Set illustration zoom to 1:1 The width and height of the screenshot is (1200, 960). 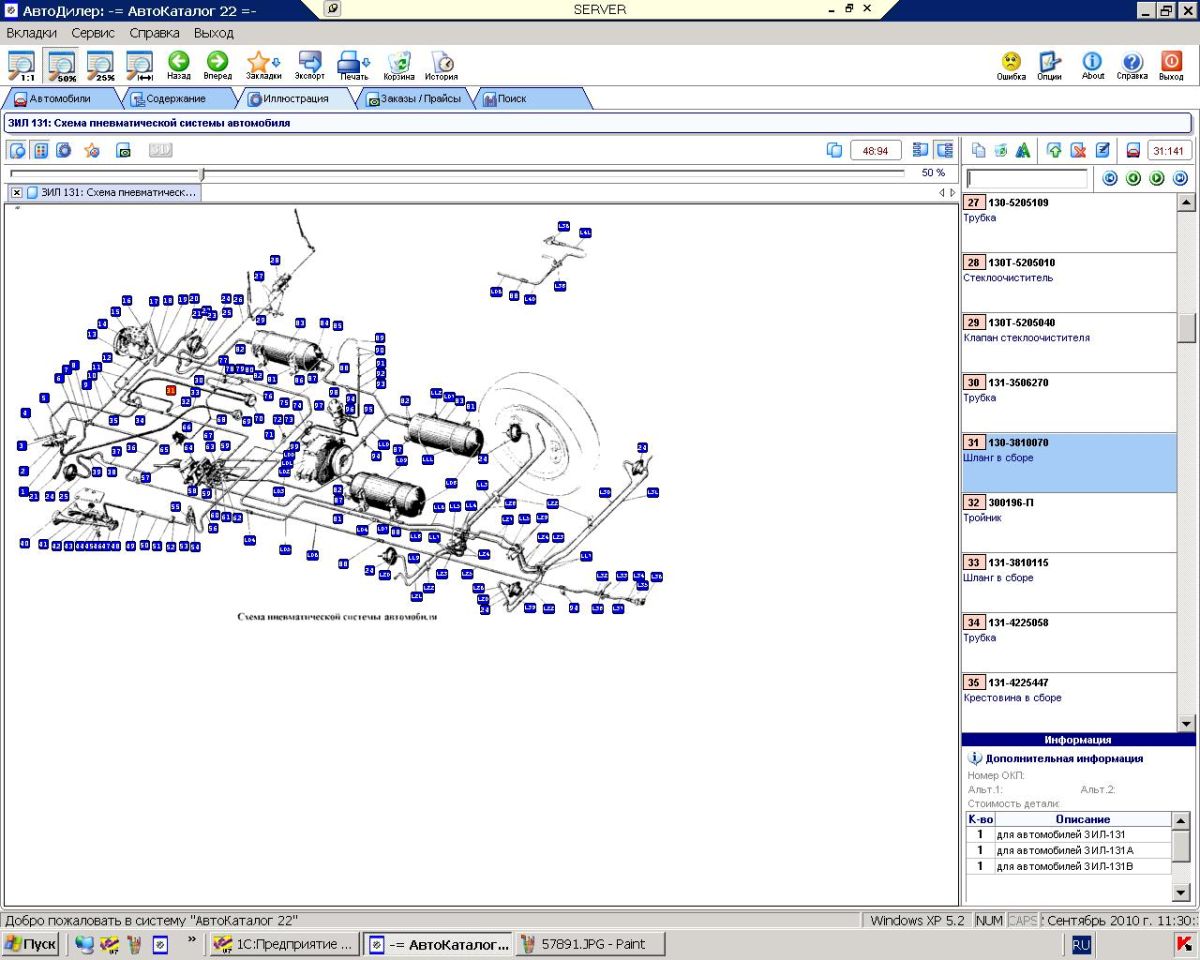coord(21,65)
